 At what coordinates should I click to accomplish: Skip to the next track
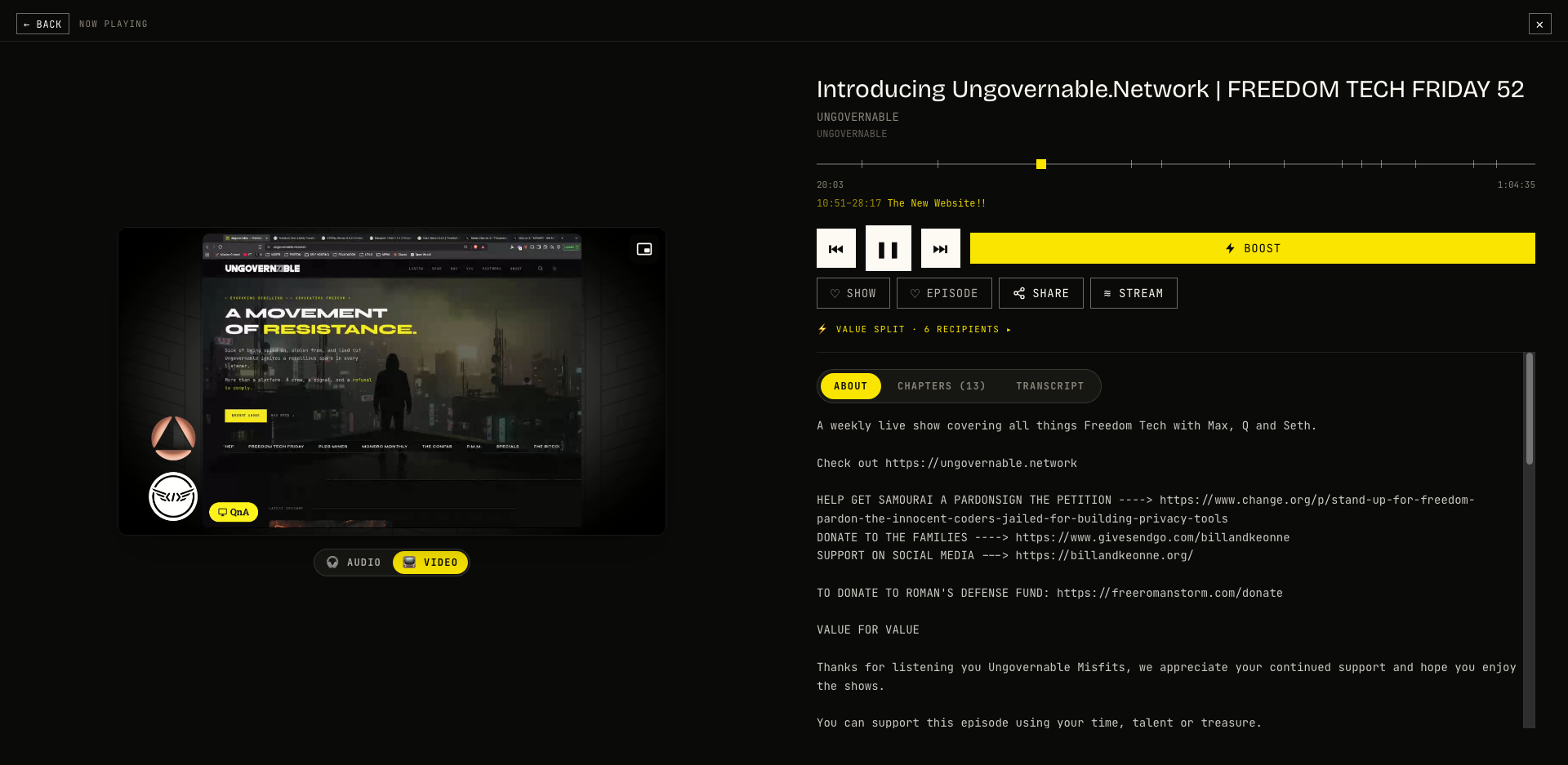(x=941, y=248)
